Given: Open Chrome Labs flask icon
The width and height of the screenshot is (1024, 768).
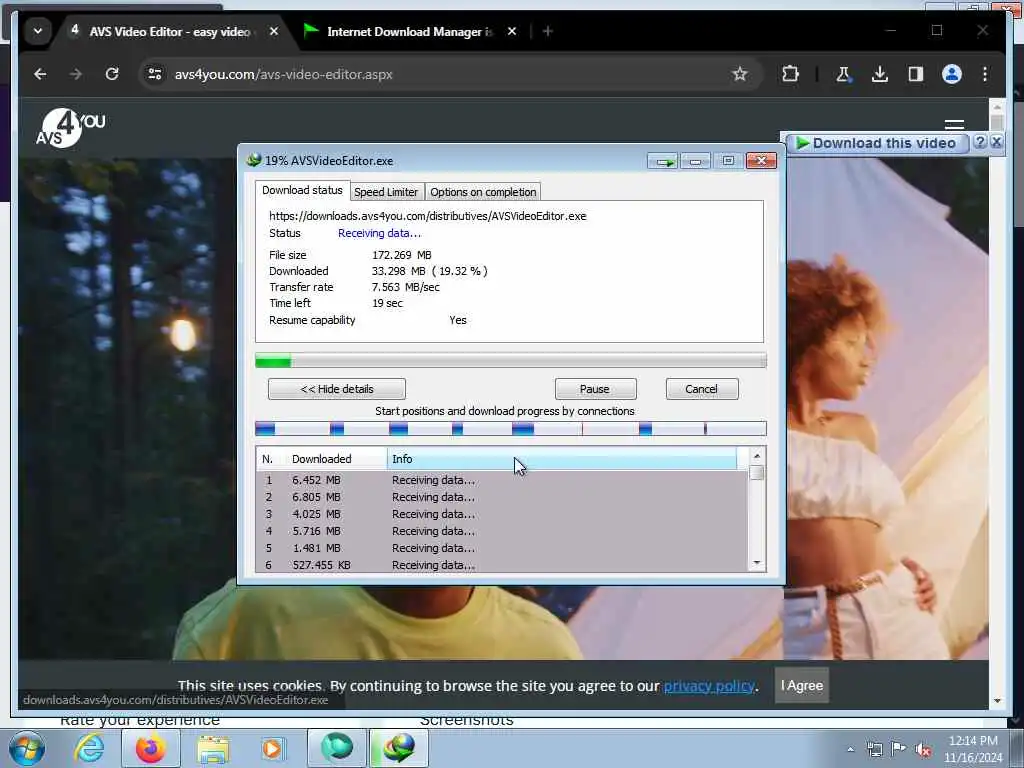Looking at the screenshot, I should pos(843,74).
